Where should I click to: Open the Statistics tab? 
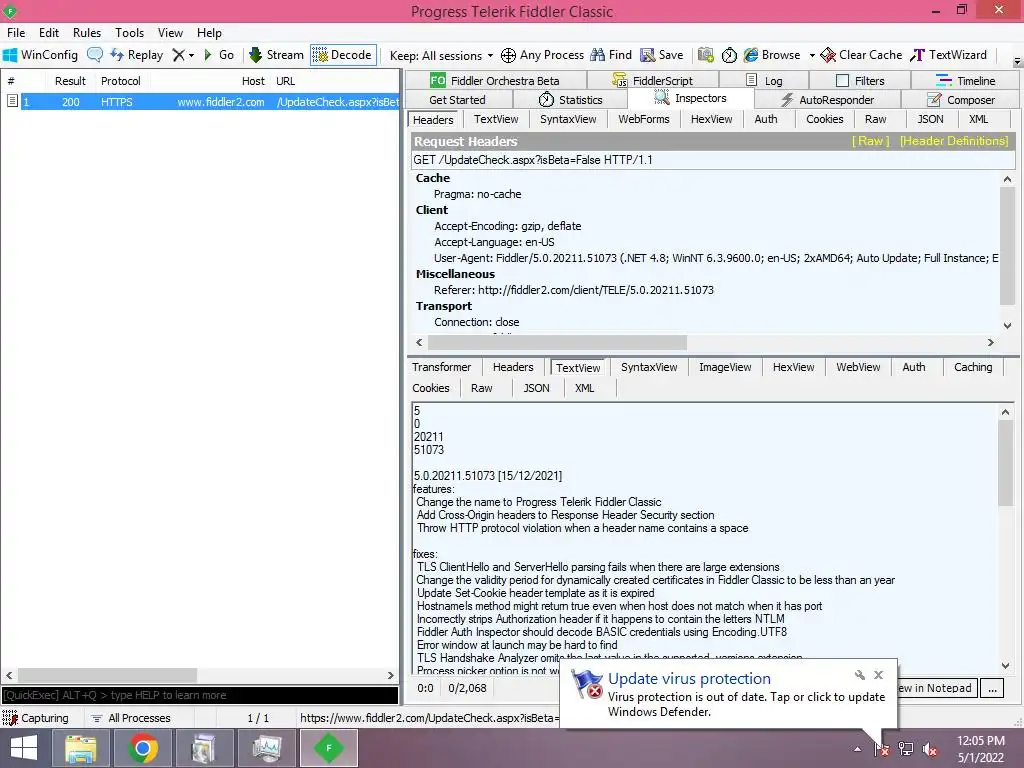click(x=570, y=99)
